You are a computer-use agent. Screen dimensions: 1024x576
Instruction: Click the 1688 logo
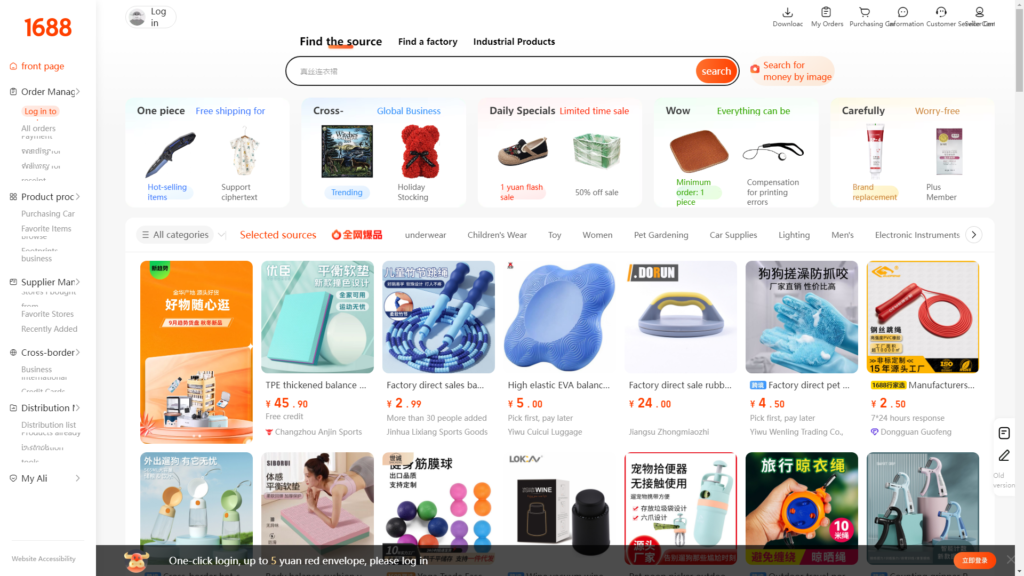click(x=48, y=27)
